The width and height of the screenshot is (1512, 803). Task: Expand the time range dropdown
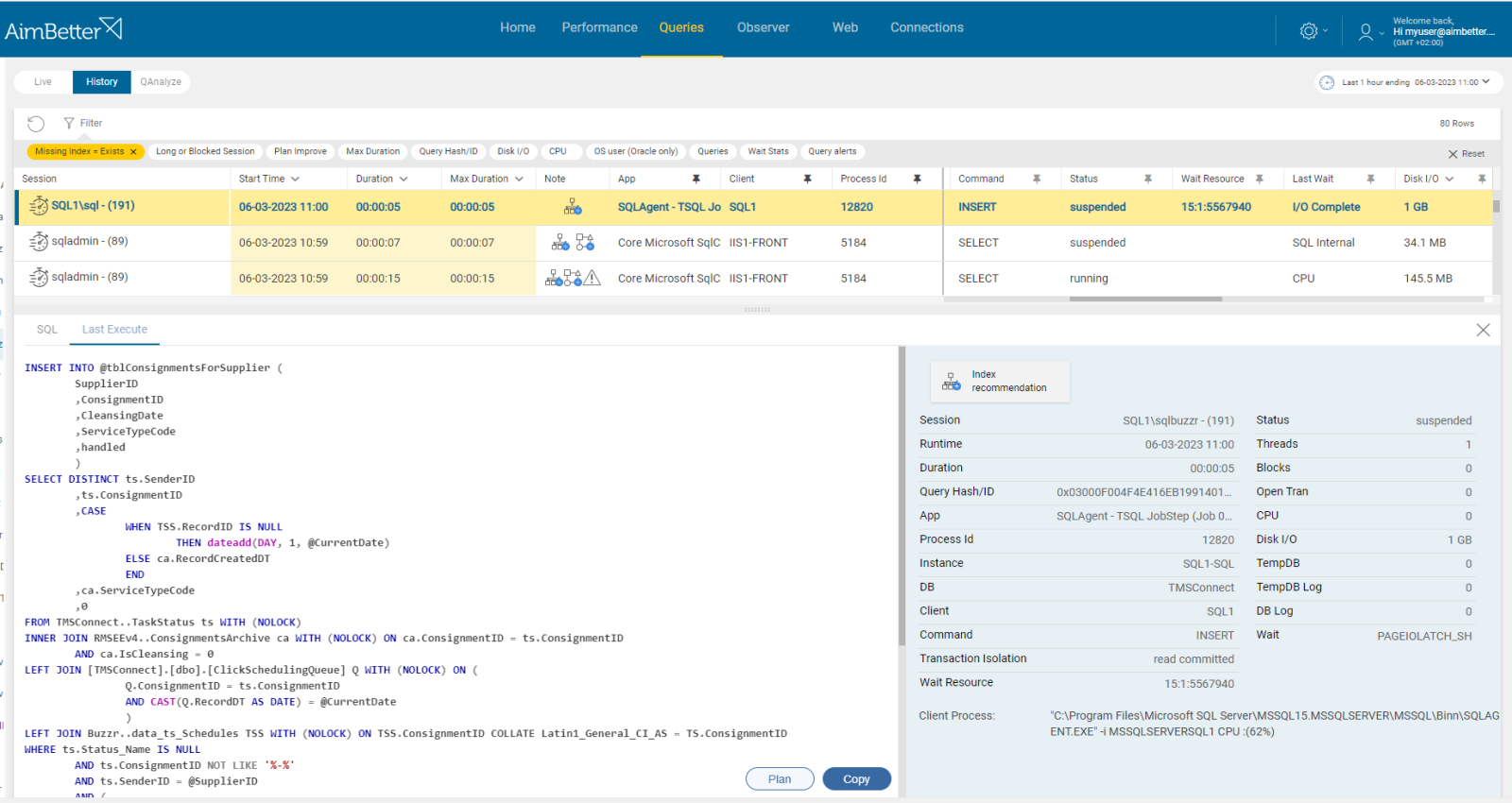coord(1486,82)
